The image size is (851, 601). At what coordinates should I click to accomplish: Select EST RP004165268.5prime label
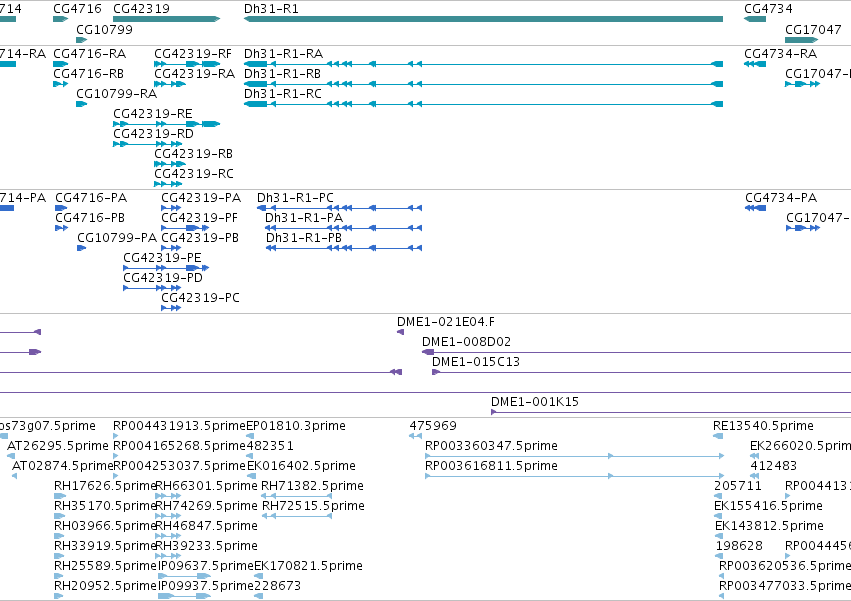[180, 446]
